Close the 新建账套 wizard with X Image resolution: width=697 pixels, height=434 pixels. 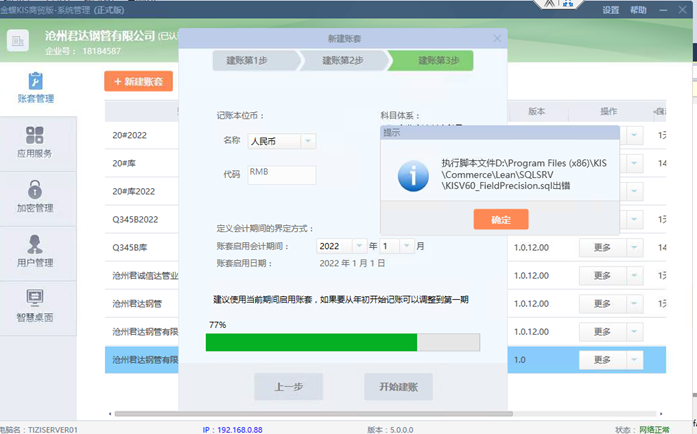497,39
